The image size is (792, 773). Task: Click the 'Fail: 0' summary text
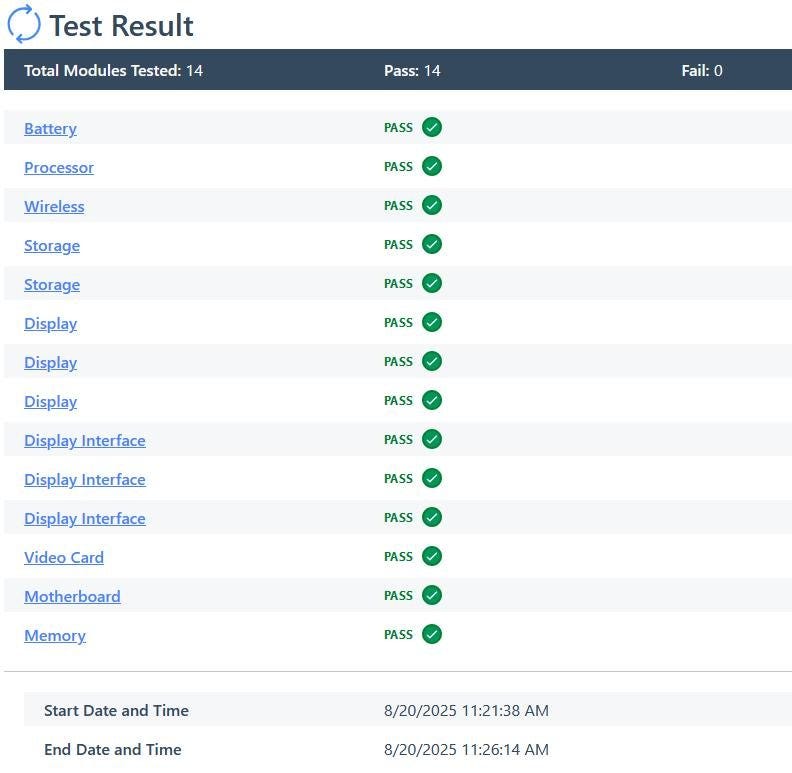[x=702, y=70]
